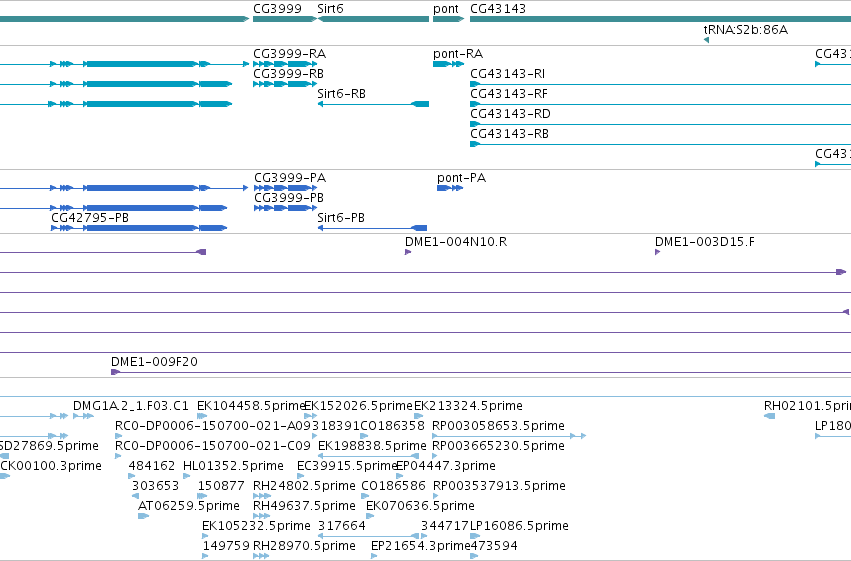Click the RP003537913.5prime label

pyautogui.click(x=499, y=487)
